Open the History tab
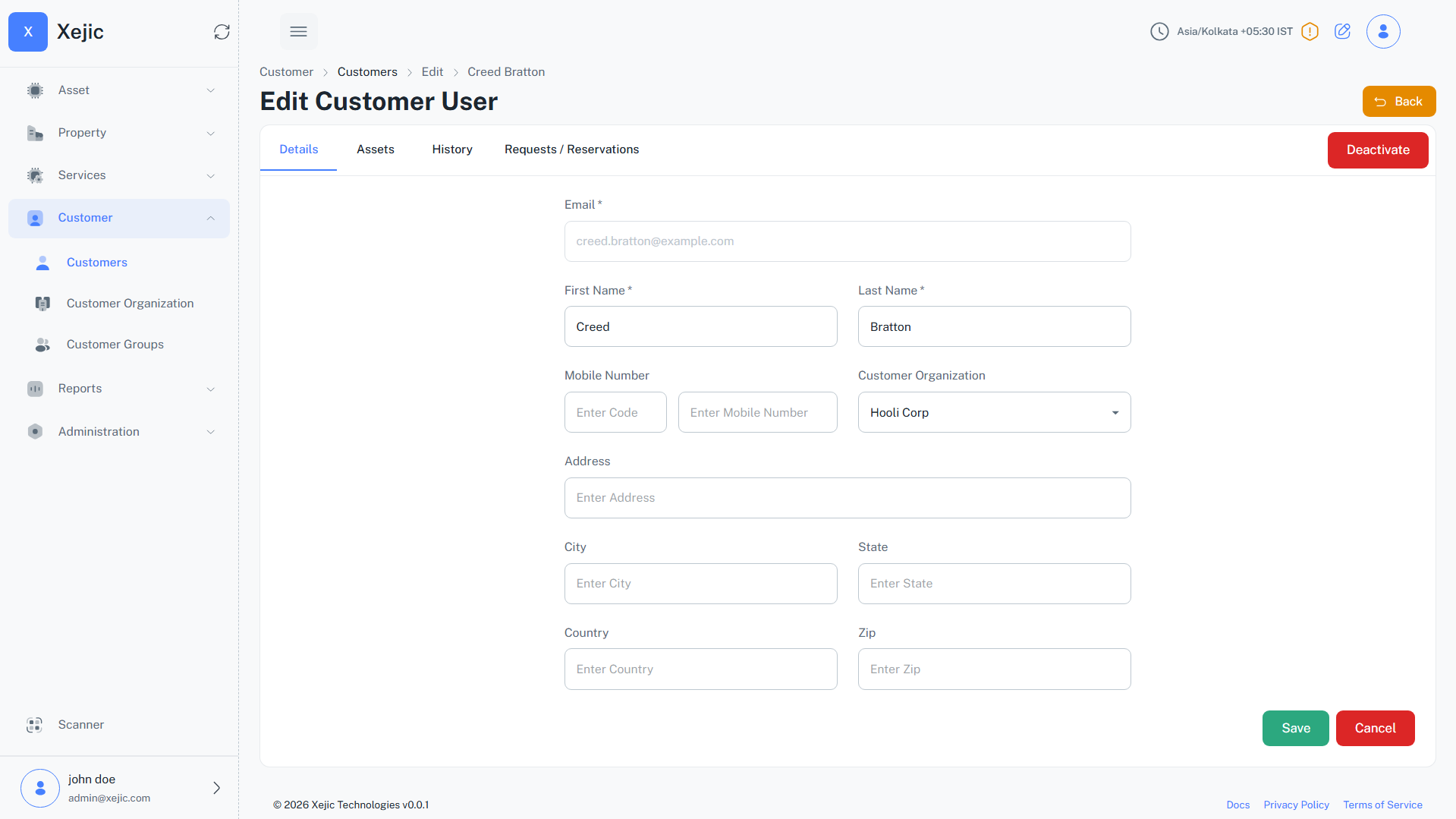Screen dimensions: 1456x819 [452, 150]
